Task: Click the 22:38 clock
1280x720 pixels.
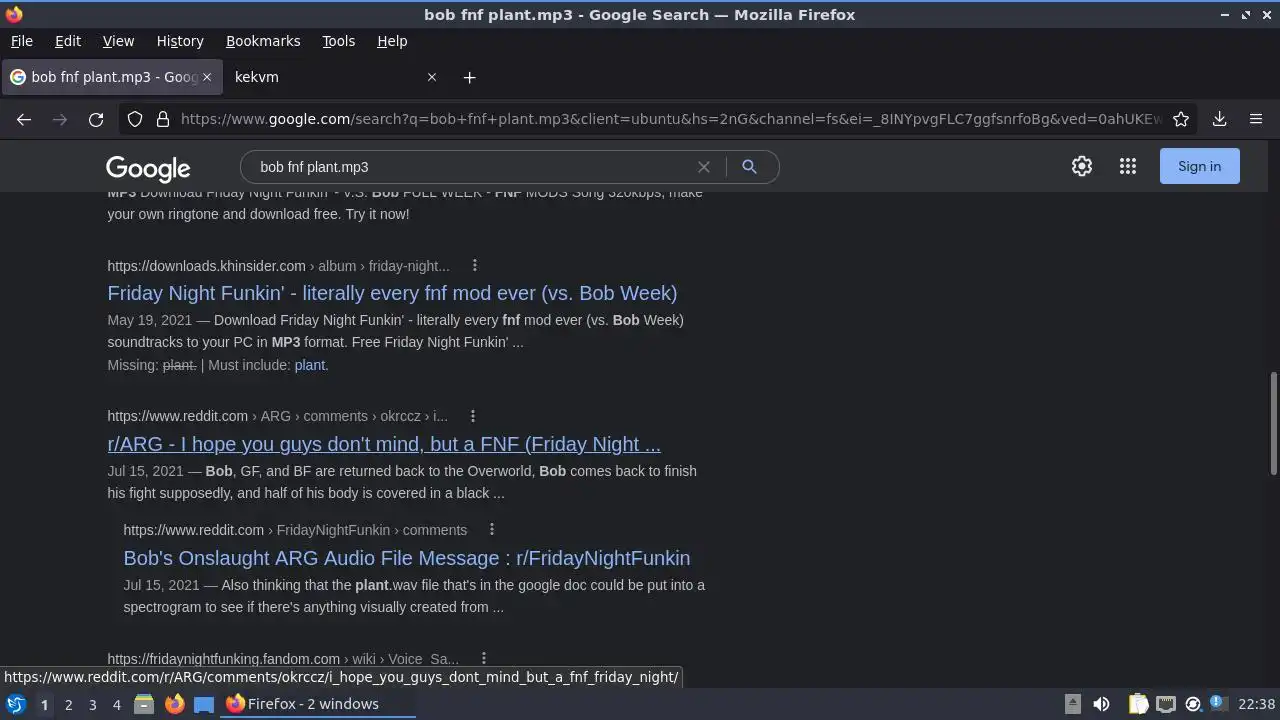Action: click(x=1256, y=704)
